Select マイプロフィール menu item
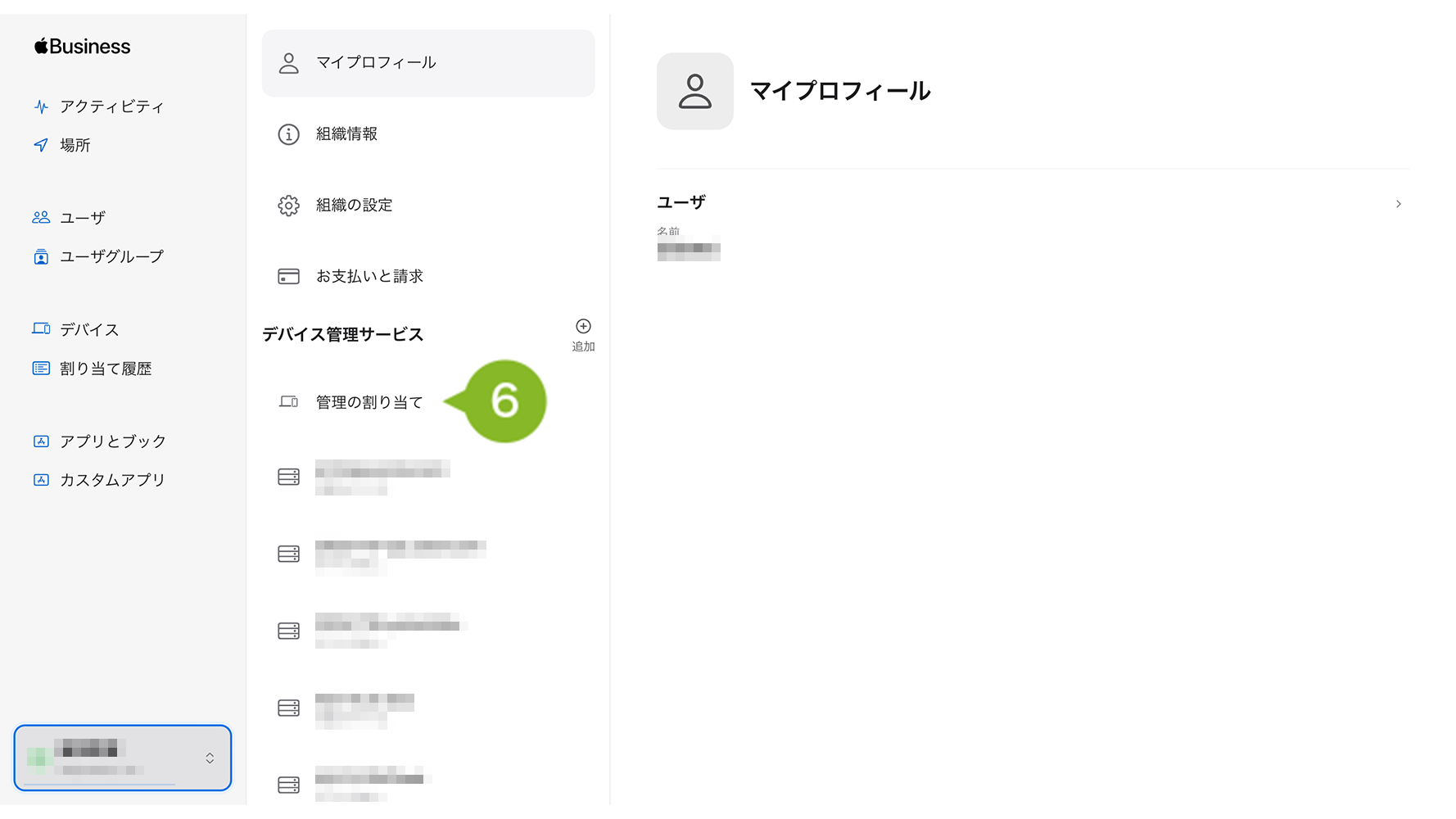1456x819 pixels. pyautogui.click(x=428, y=63)
